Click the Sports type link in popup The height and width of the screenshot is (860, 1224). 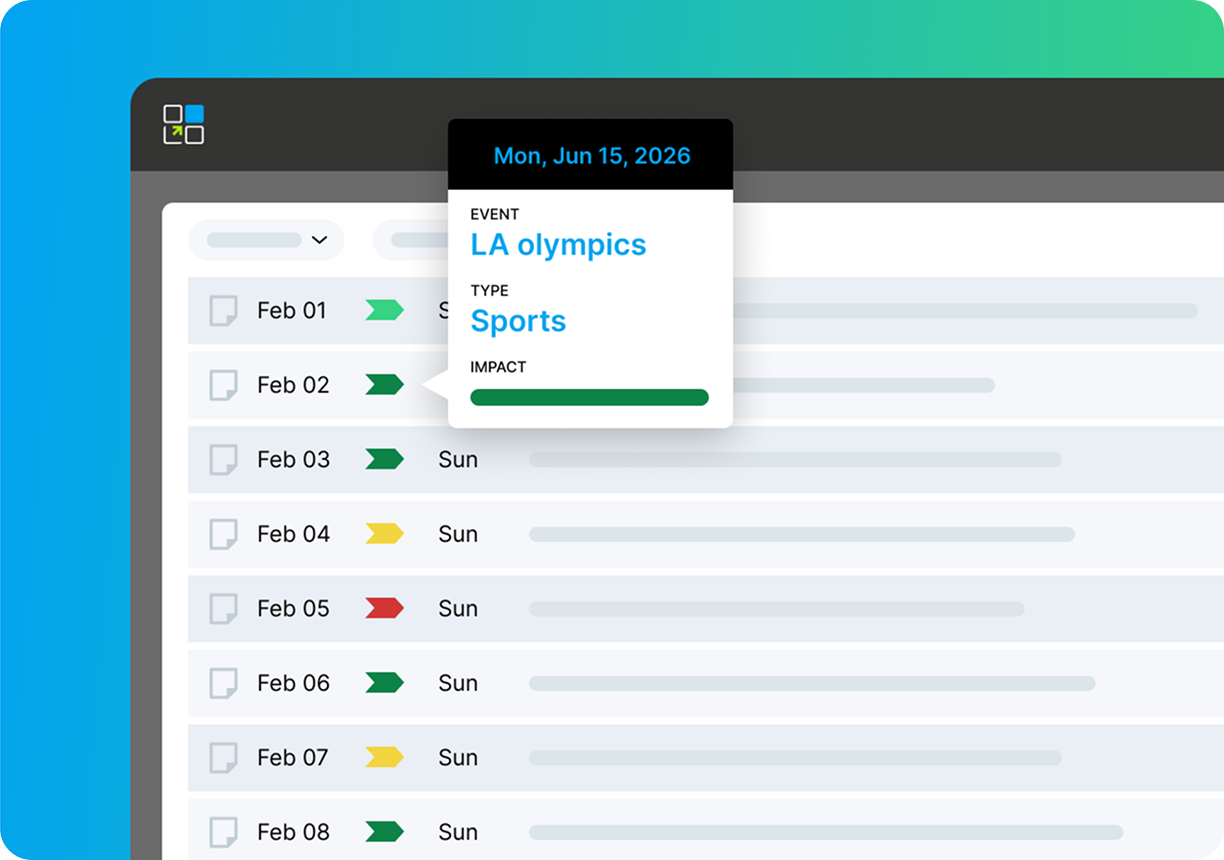click(x=518, y=321)
